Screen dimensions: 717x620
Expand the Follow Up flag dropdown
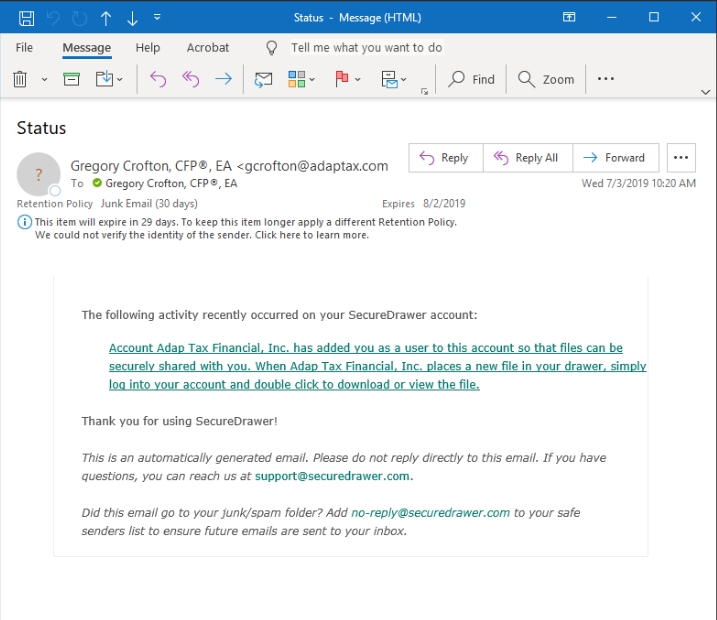pos(358,80)
